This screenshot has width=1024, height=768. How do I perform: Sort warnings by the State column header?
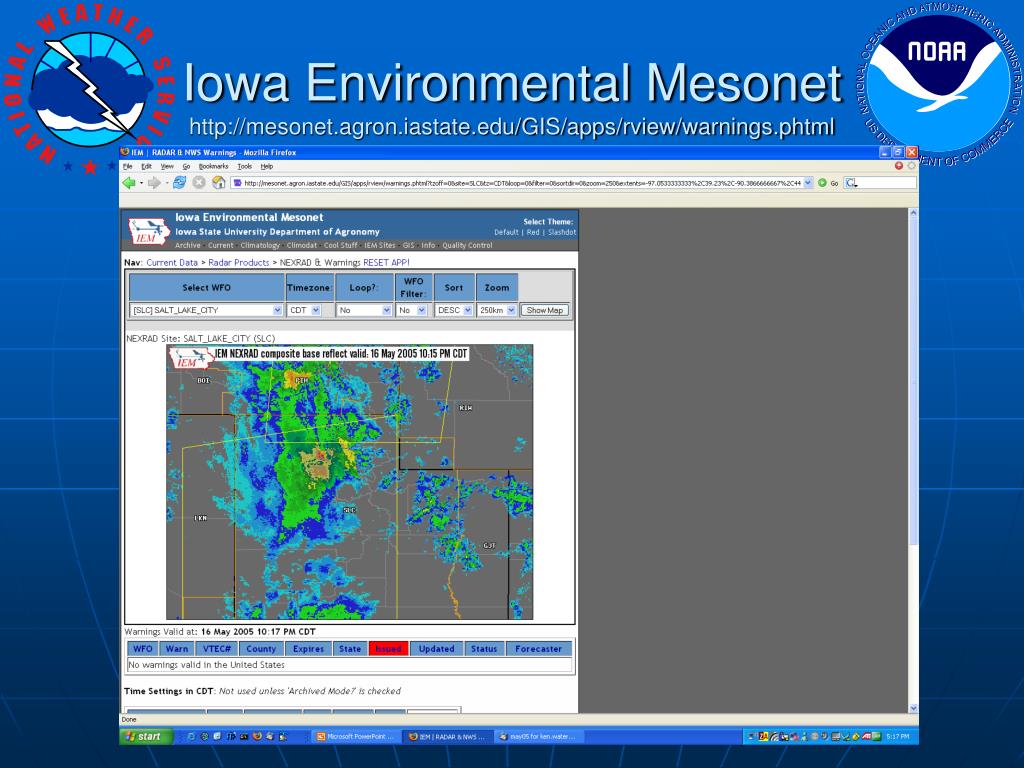(350, 648)
